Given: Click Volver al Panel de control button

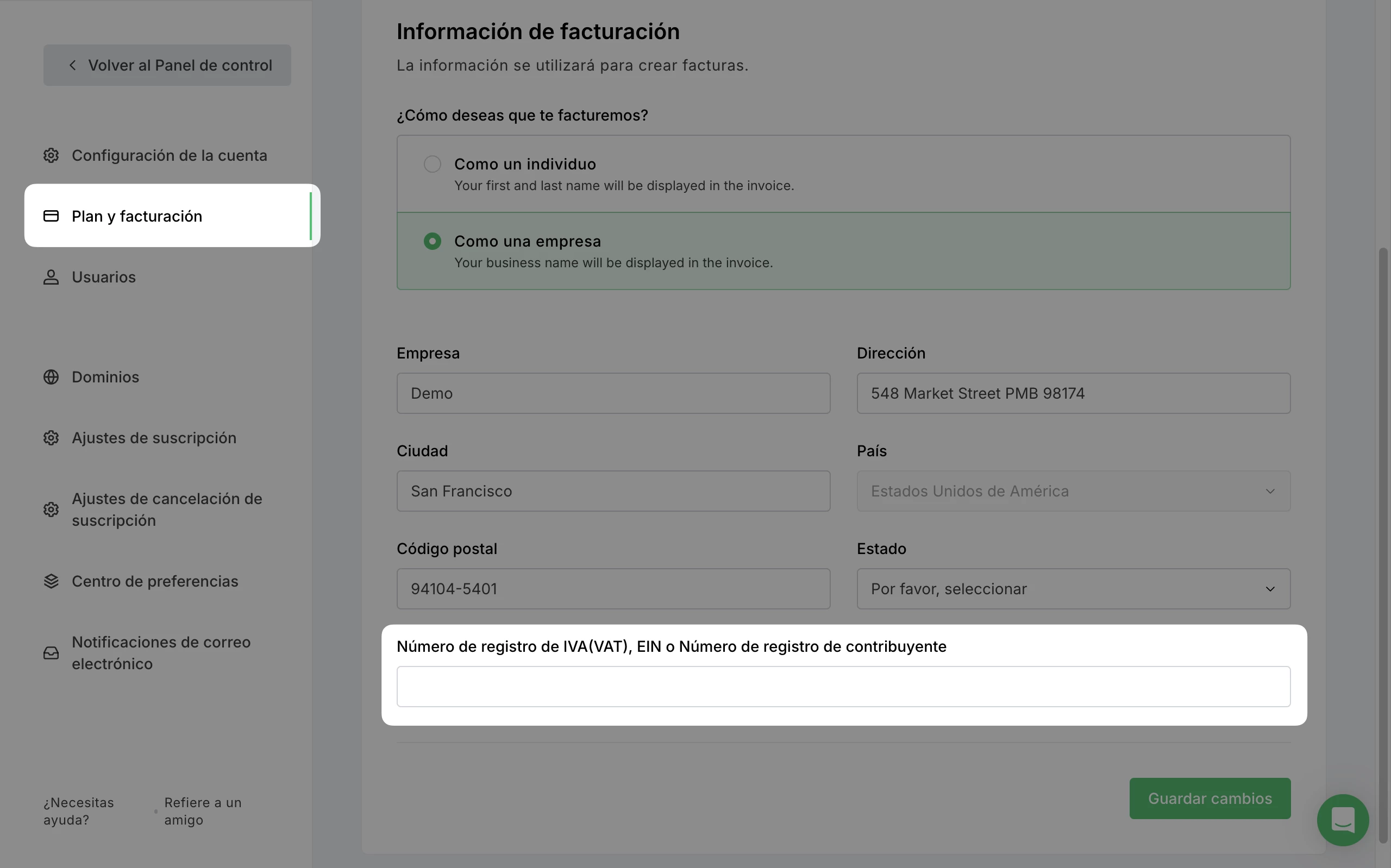Looking at the screenshot, I should click(167, 65).
